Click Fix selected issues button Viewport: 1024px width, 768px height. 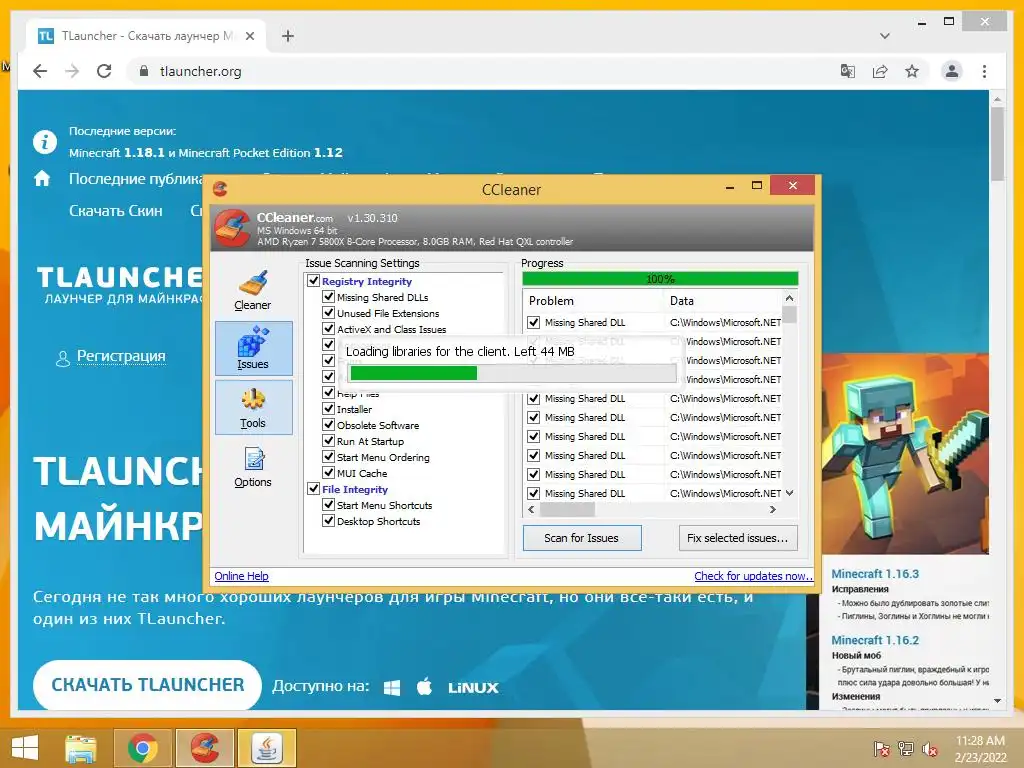pyautogui.click(x=738, y=538)
